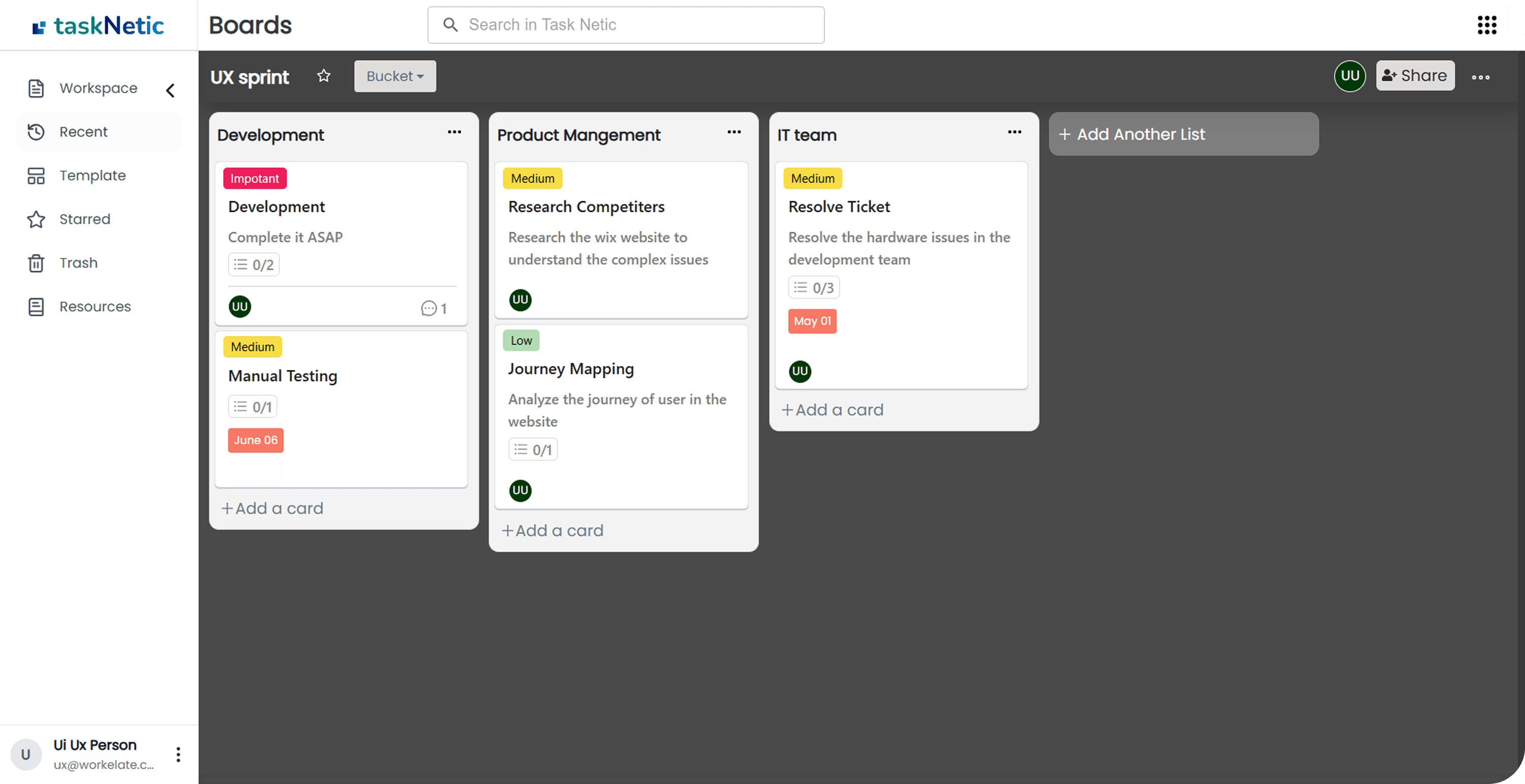Open Development list options menu
The width and height of the screenshot is (1525, 784).
(x=454, y=133)
